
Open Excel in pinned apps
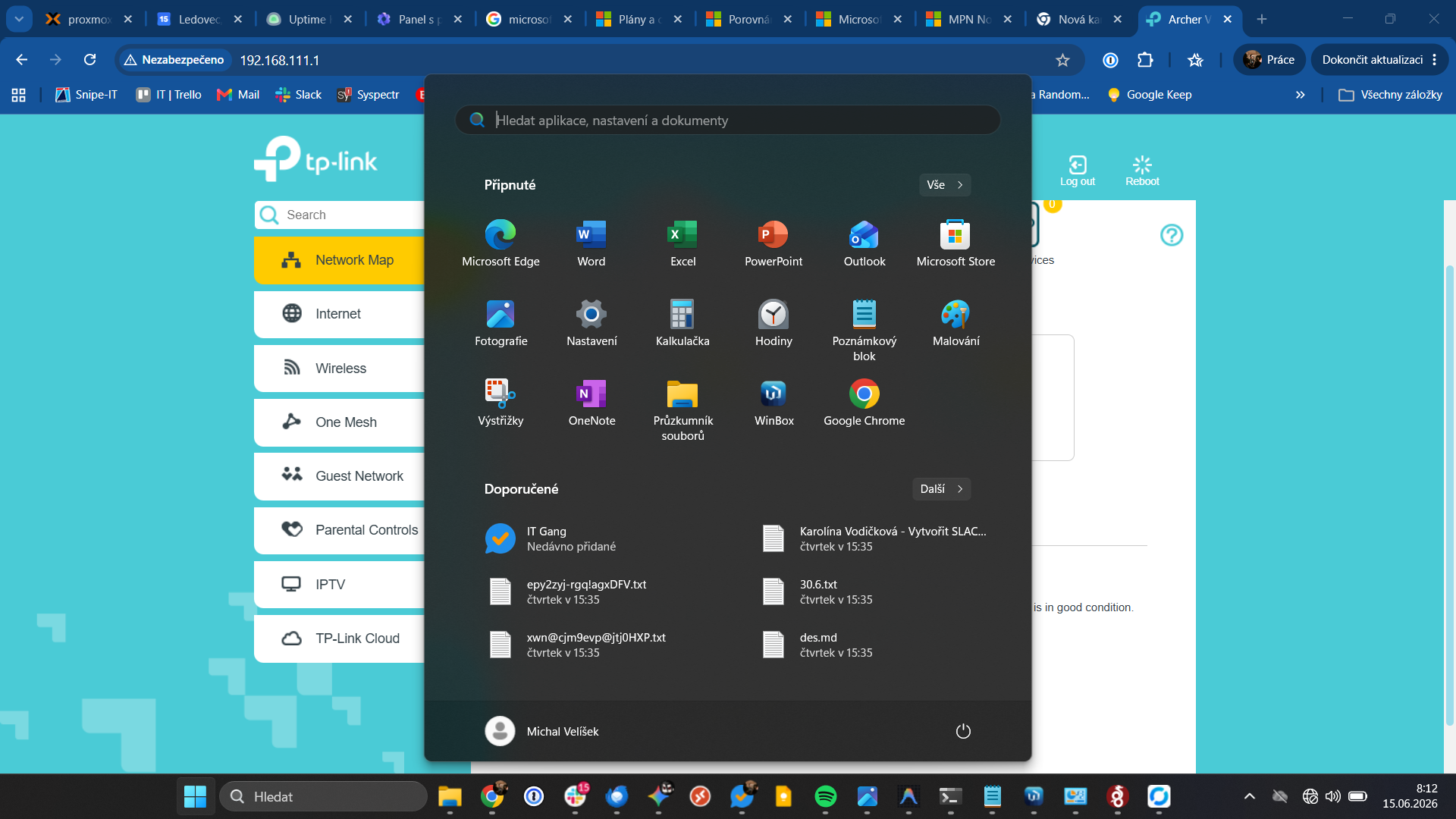pyautogui.click(x=682, y=243)
